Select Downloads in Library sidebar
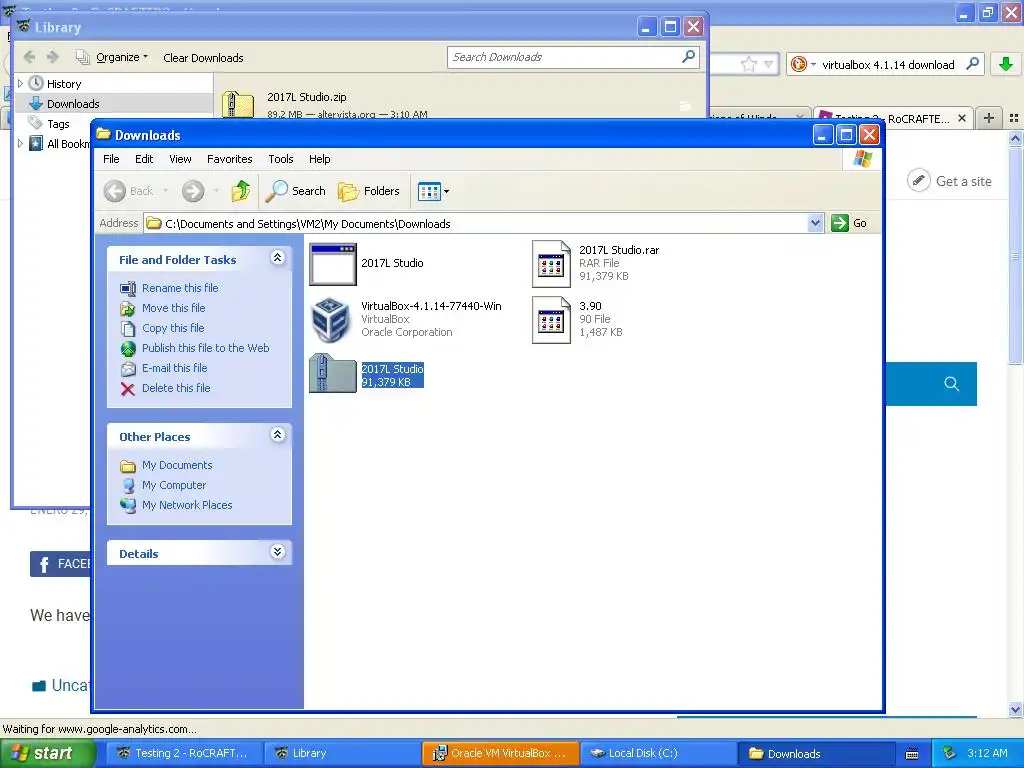The image size is (1024, 768). pyautogui.click(x=73, y=104)
